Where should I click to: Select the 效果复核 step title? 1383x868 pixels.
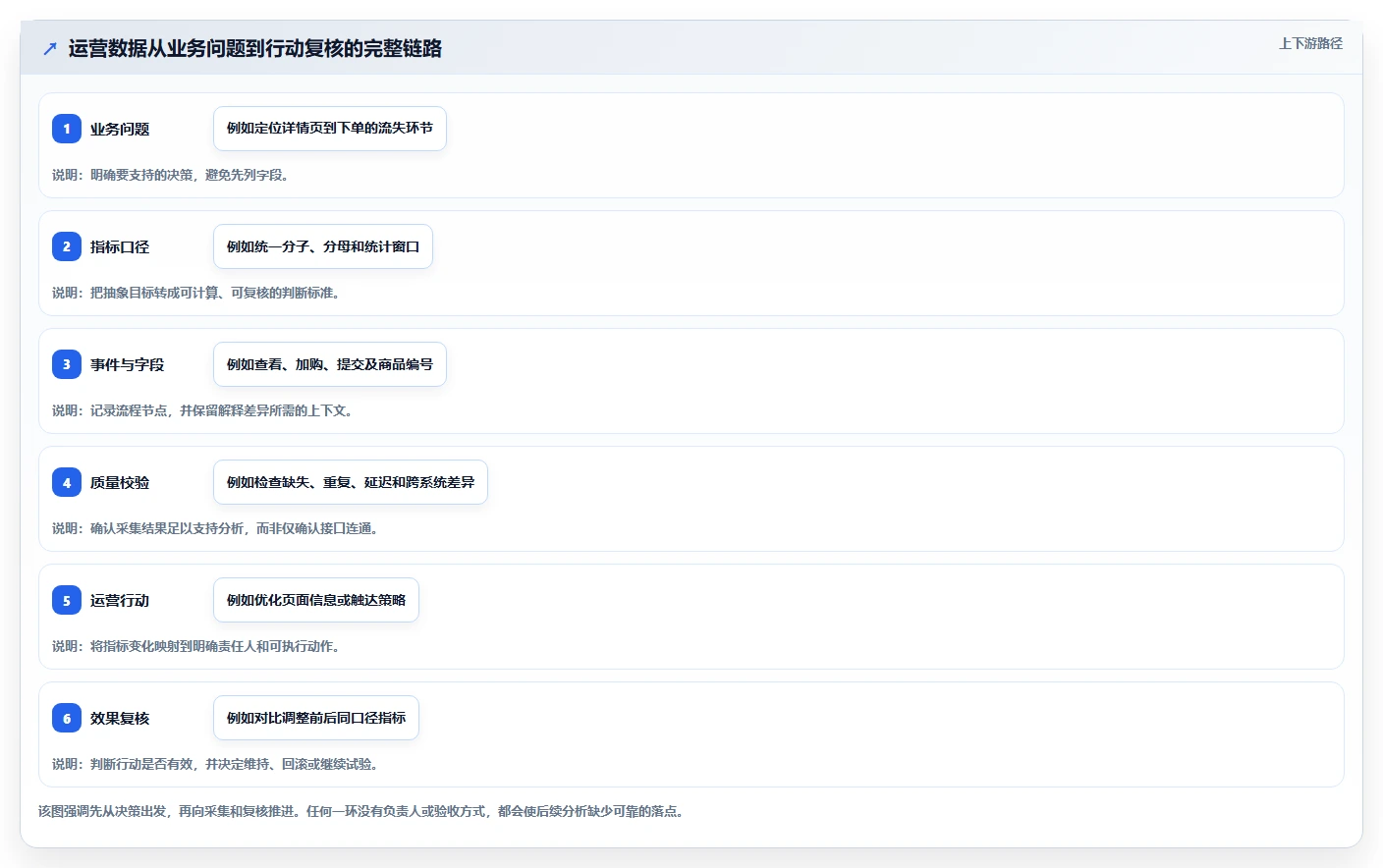[120, 718]
